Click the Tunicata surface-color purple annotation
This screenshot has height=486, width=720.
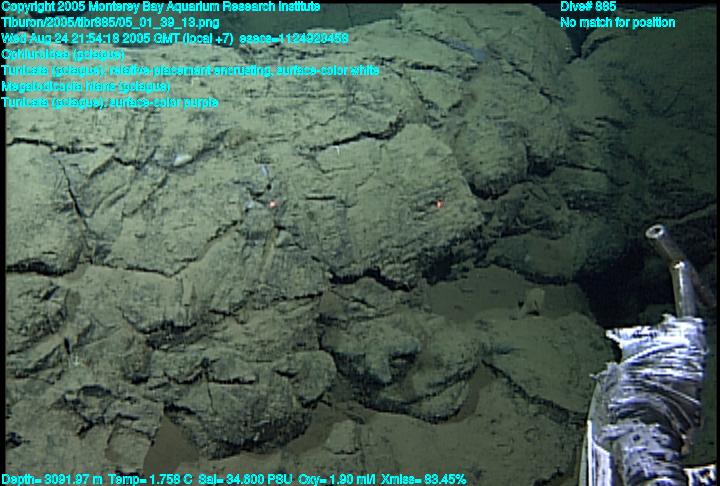point(109,102)
